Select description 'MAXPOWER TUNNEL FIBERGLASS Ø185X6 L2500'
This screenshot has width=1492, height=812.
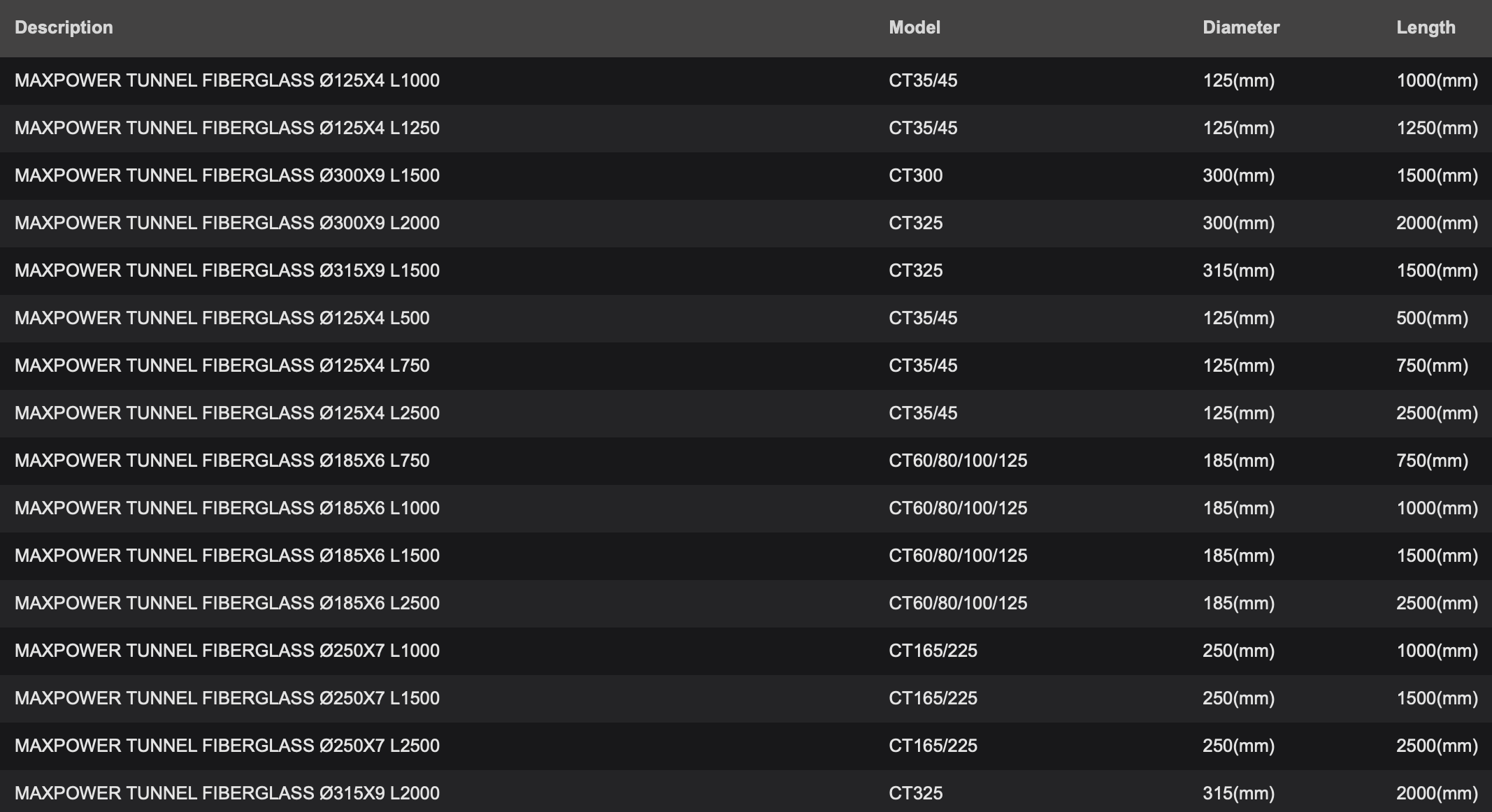(227, 603)
